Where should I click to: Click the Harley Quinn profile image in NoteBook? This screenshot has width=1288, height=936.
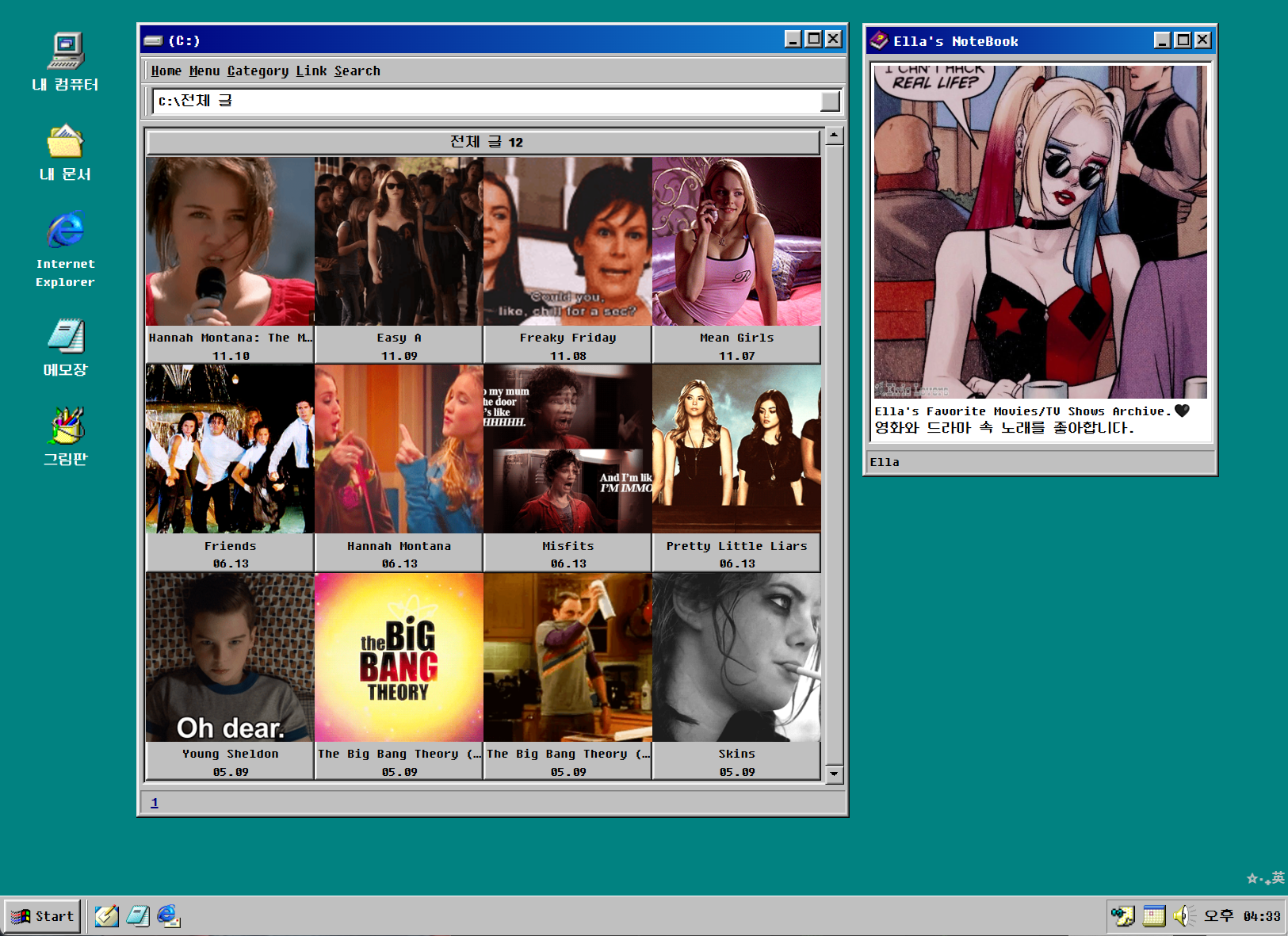click(1041, 231)
